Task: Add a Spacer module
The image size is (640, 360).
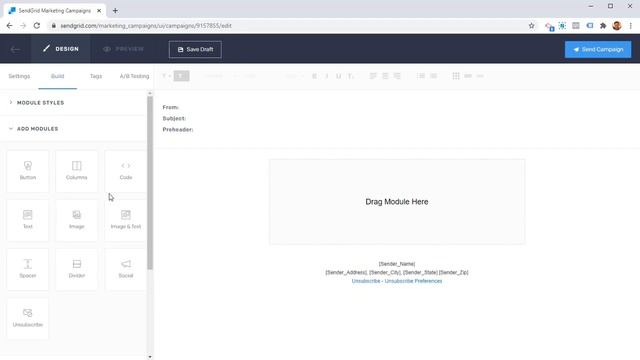Action: (x=28, y=269)
